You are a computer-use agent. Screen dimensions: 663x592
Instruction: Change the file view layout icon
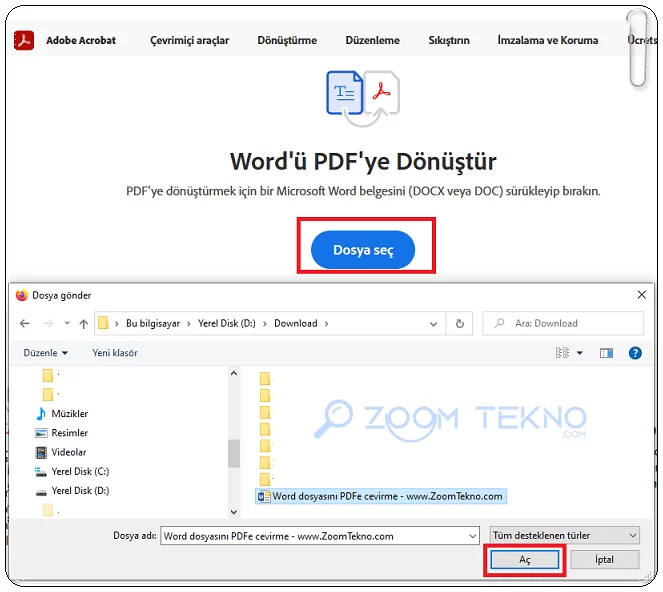[x=562, y=353]
